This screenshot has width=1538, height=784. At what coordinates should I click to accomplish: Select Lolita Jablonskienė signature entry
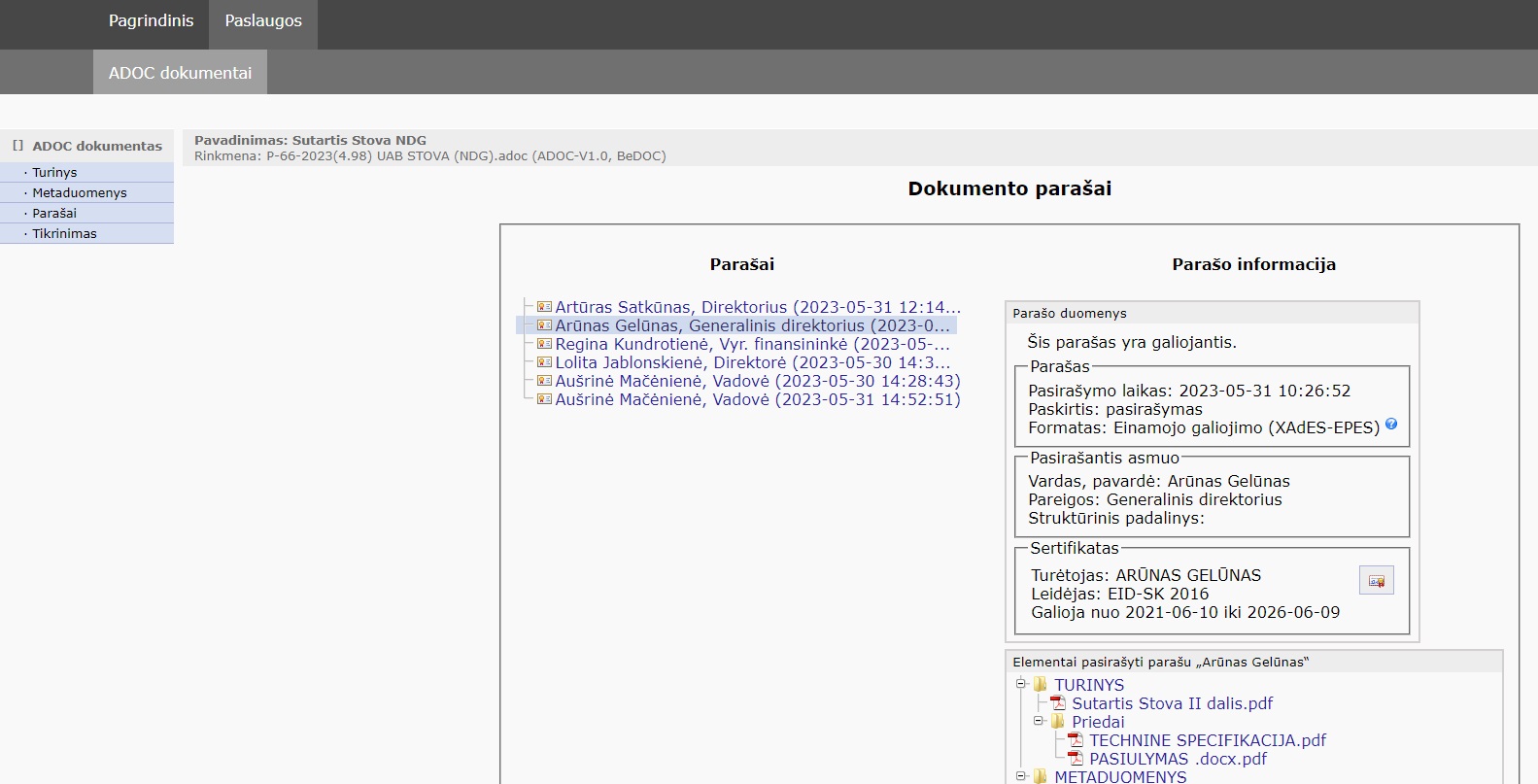[x=752, y=362]
